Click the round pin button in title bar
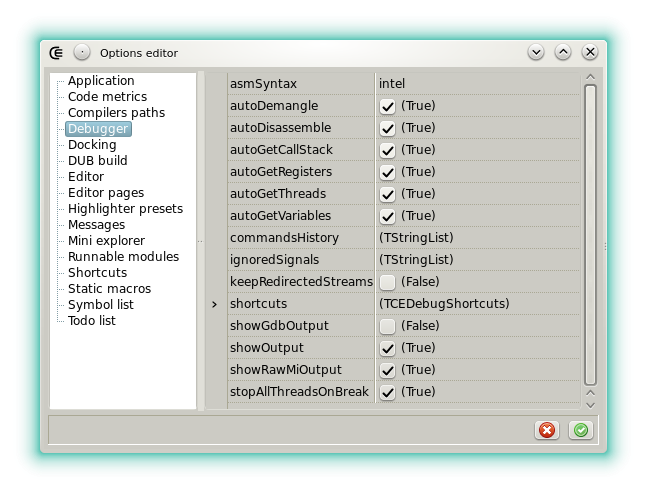Screen dimensions: 647x493 (x=82, y=52)
